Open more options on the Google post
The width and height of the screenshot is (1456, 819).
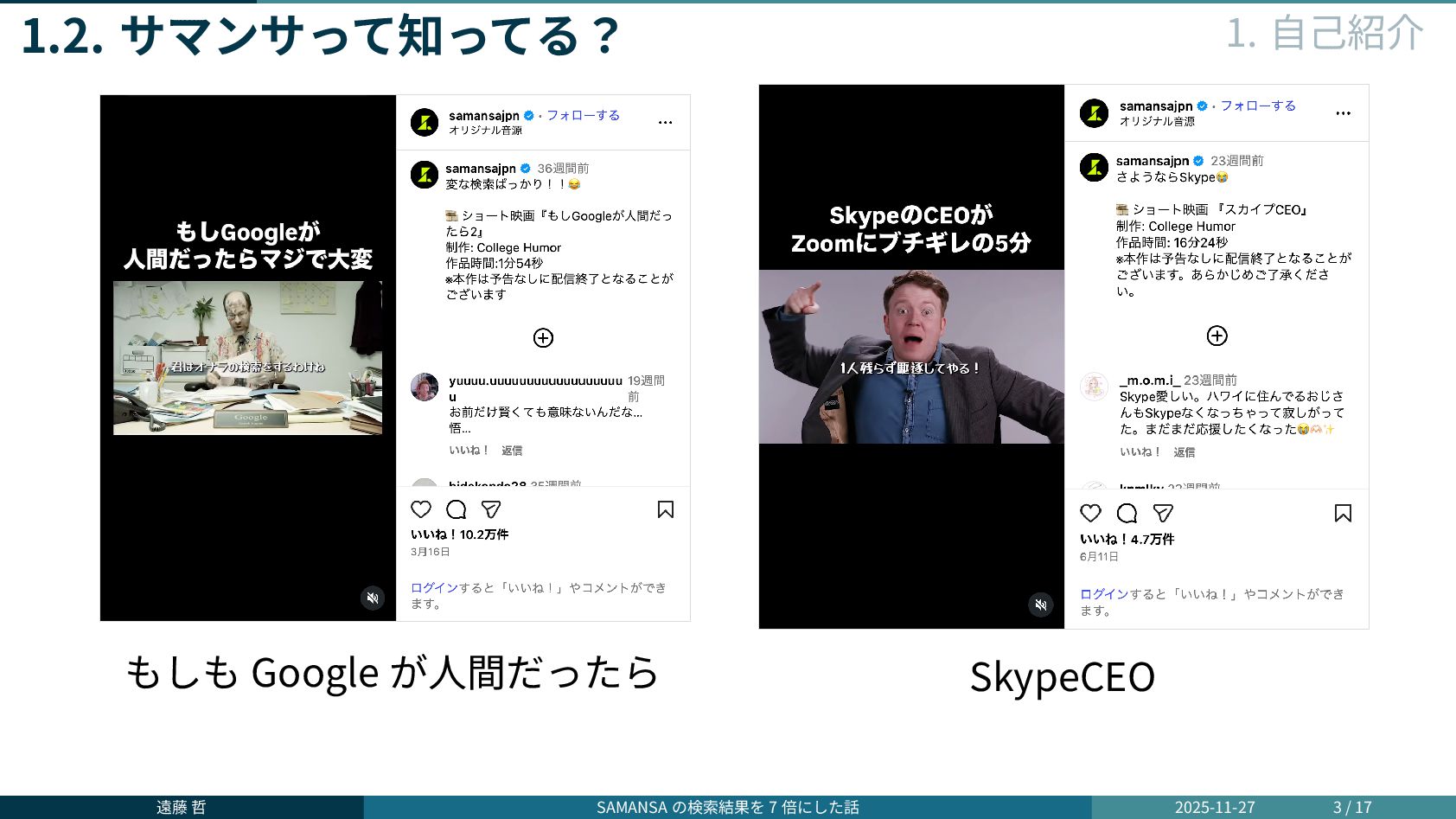(665, 123)
